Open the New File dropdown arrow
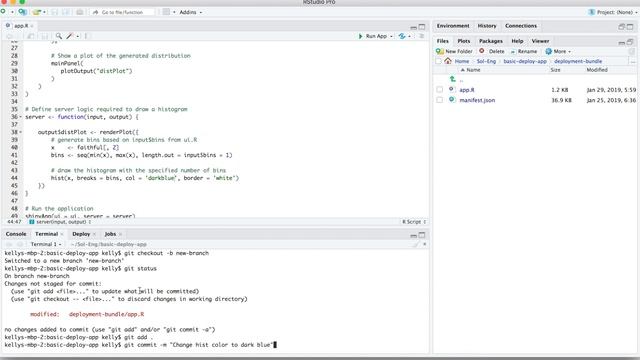The width and height of the screenshot is (640, 360). 12,12
